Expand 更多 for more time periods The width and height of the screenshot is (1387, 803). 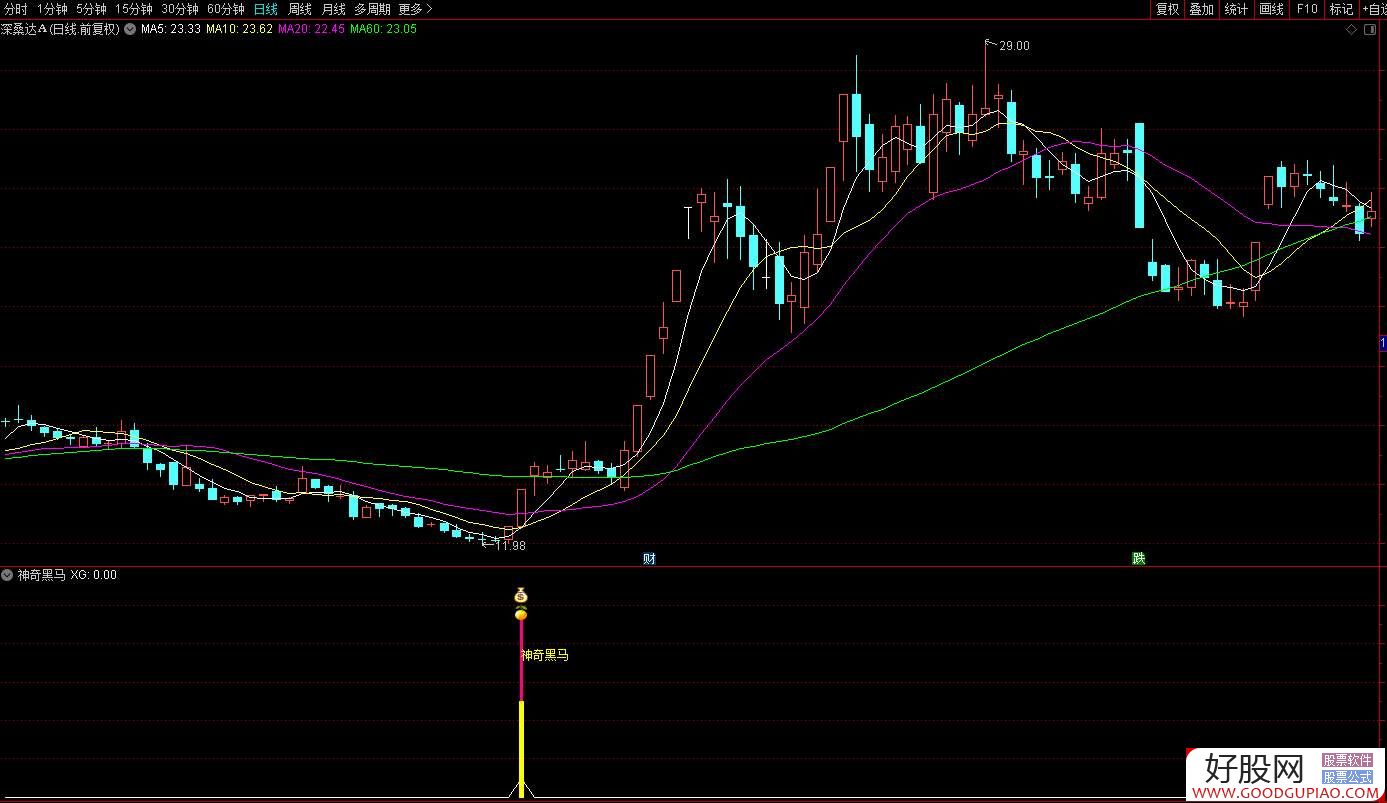pyautogui.click(x=415, y=9)
